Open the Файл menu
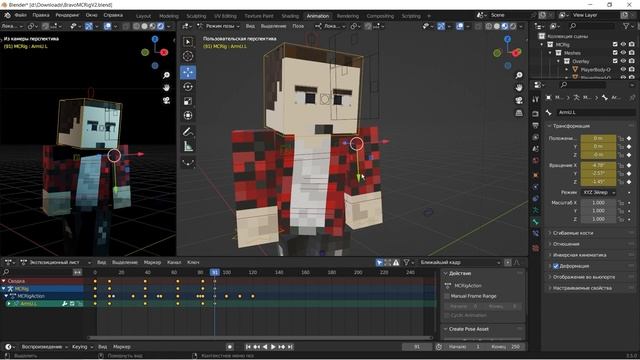The height and width of the screenshot is (360, 640). pyautogui.click(x=20, y=15)
